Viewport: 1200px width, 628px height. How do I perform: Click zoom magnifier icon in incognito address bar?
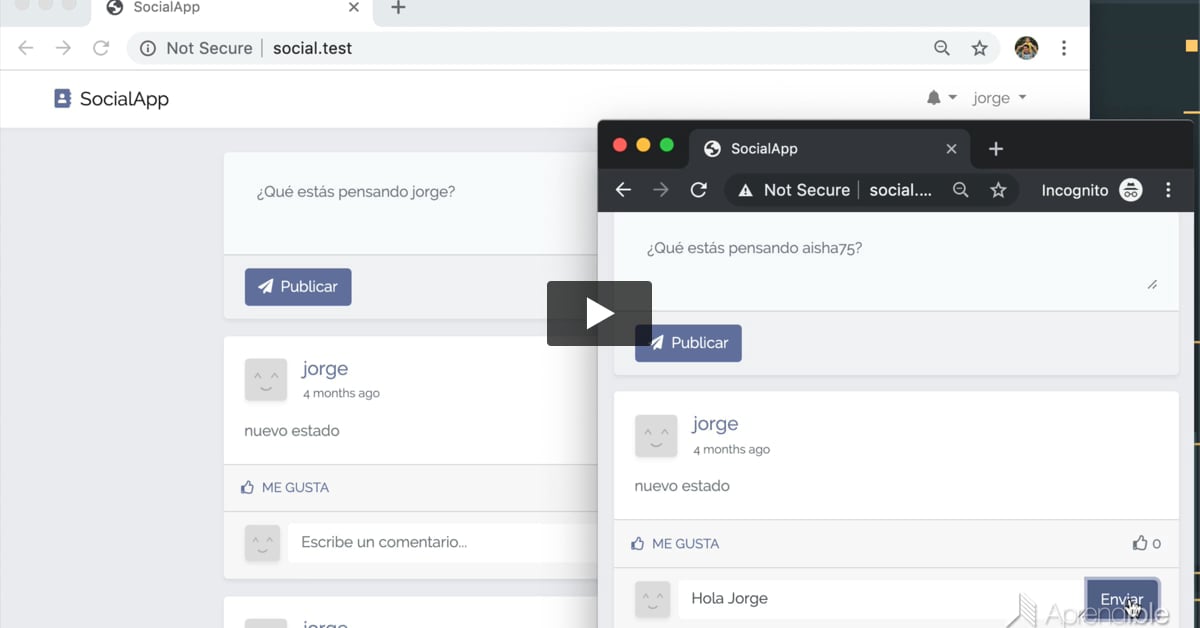(x=961, y=190)
